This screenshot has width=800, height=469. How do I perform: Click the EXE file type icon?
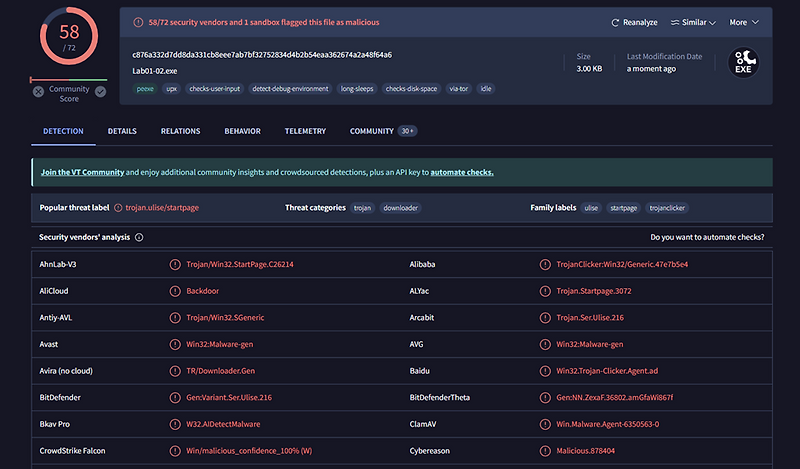tap(743, 62)
